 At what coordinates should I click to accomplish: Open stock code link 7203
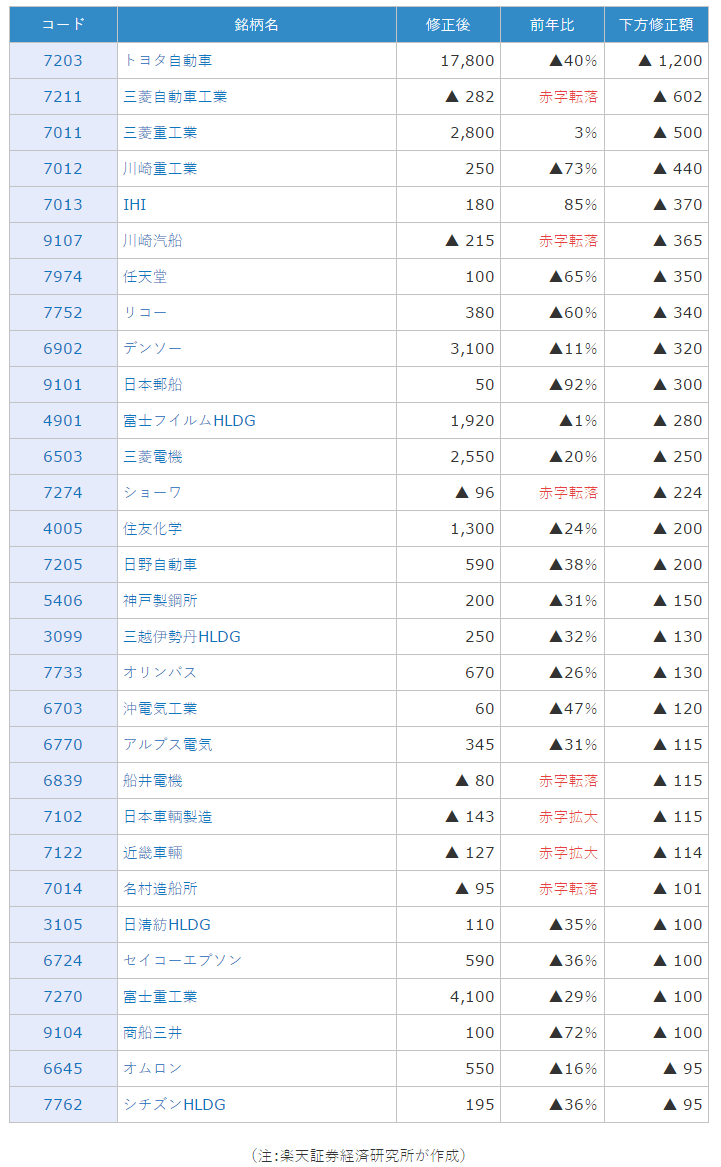click(63, 60)
